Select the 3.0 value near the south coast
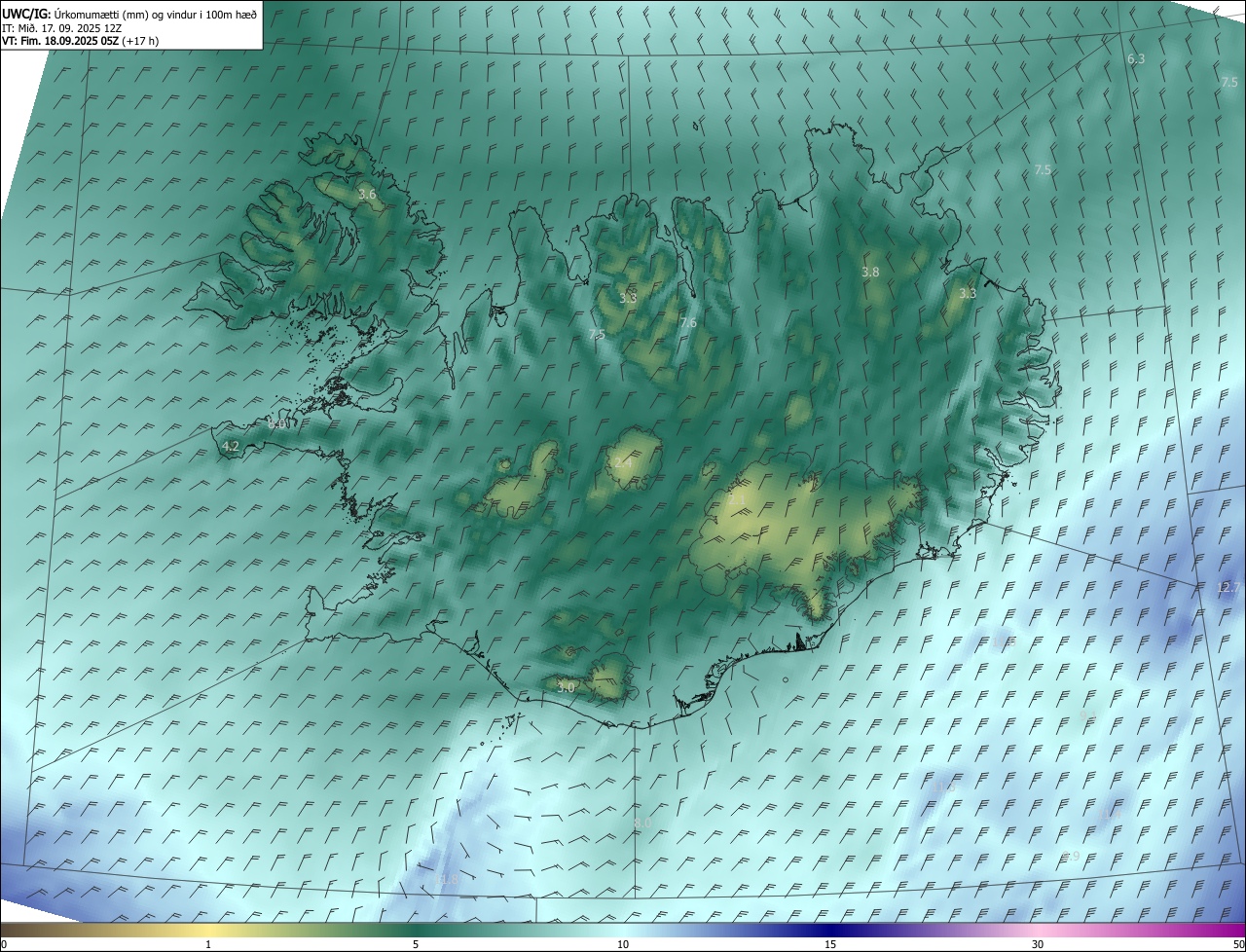 pyautogui.click(x=566, y=687)
